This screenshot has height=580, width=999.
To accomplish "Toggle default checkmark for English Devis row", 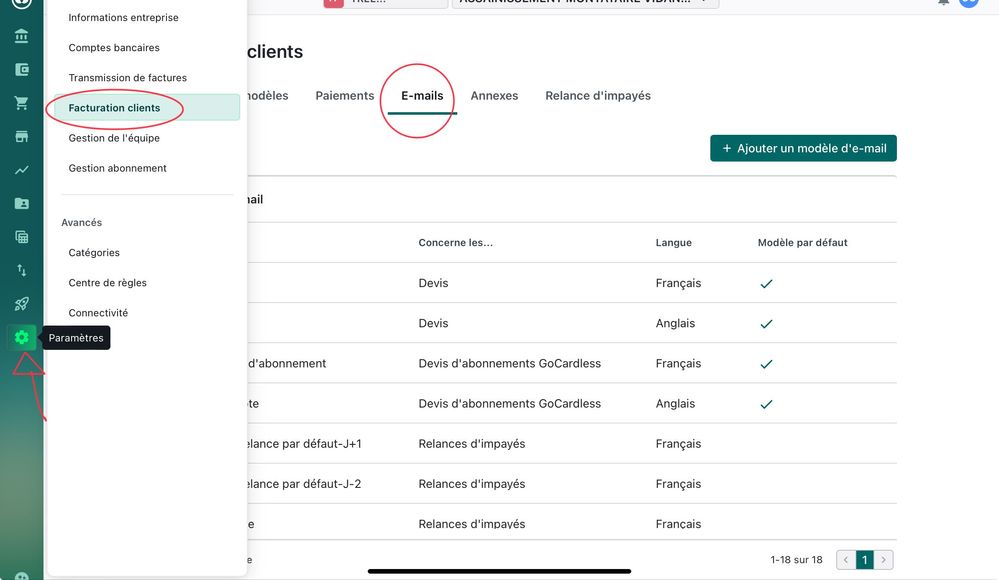I will point(766,324).
